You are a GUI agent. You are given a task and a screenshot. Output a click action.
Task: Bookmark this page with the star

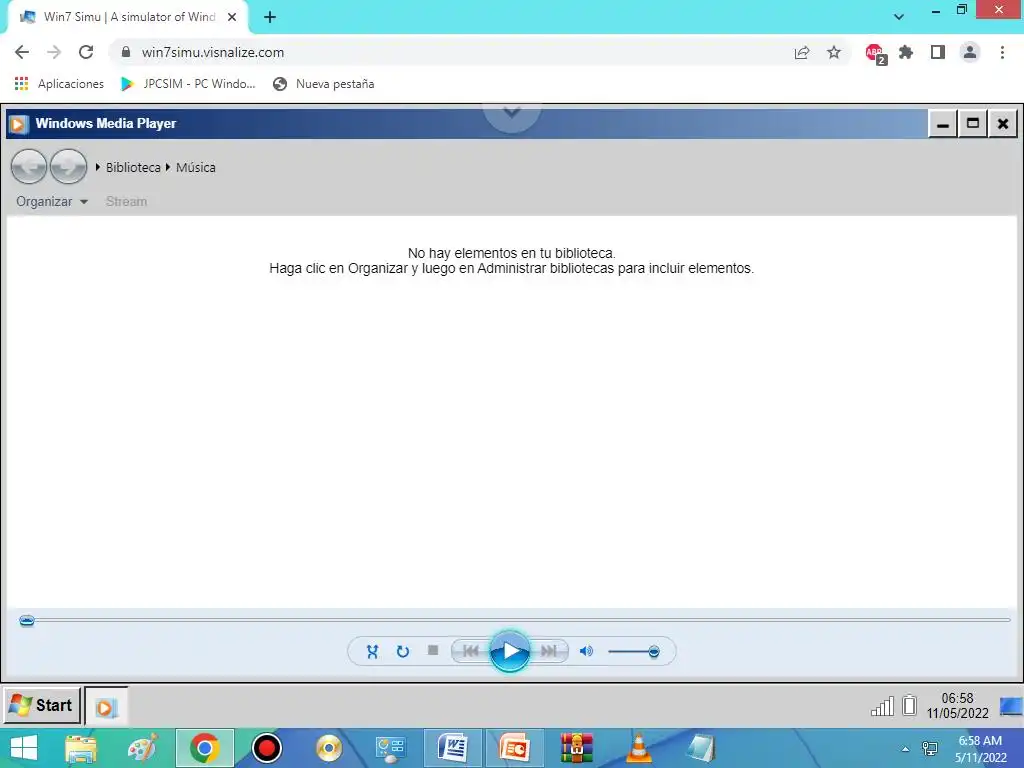834,52
